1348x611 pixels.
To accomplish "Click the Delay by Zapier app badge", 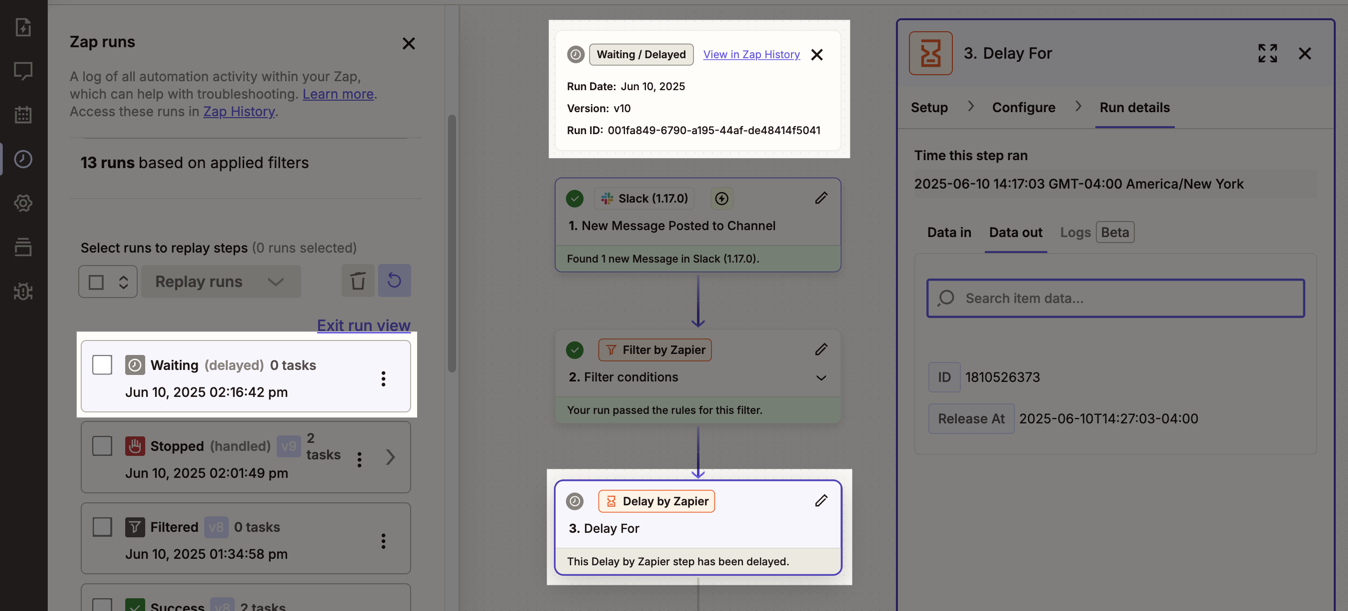I will (656, 501).
